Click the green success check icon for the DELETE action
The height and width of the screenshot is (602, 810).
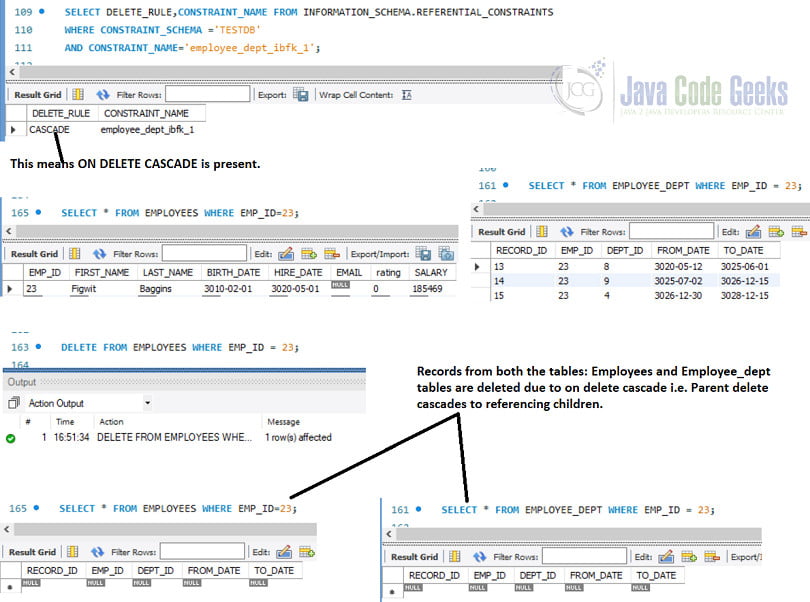(10, 438)
